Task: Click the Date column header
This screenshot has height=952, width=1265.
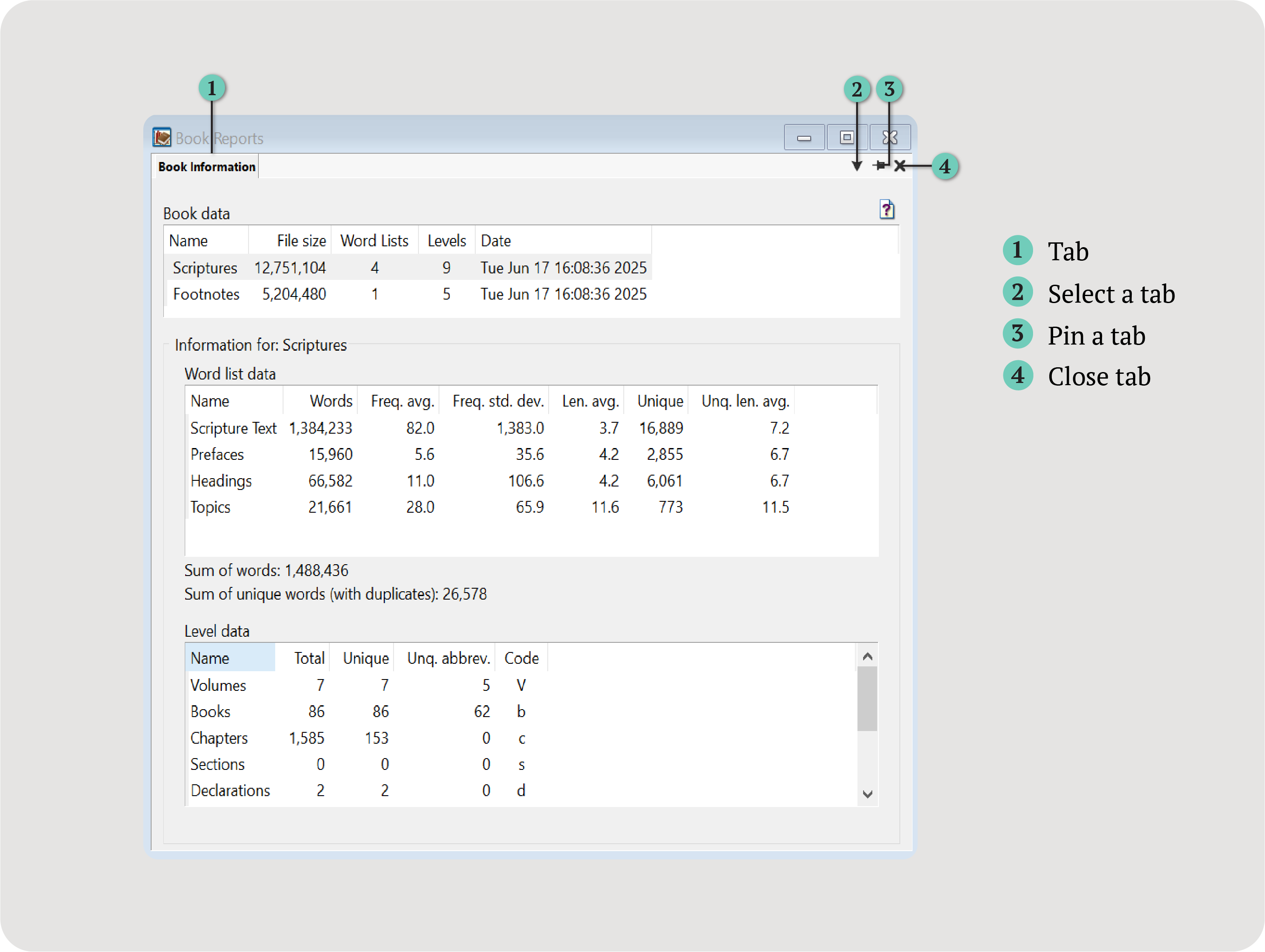Action: click(x=495, y=241)
